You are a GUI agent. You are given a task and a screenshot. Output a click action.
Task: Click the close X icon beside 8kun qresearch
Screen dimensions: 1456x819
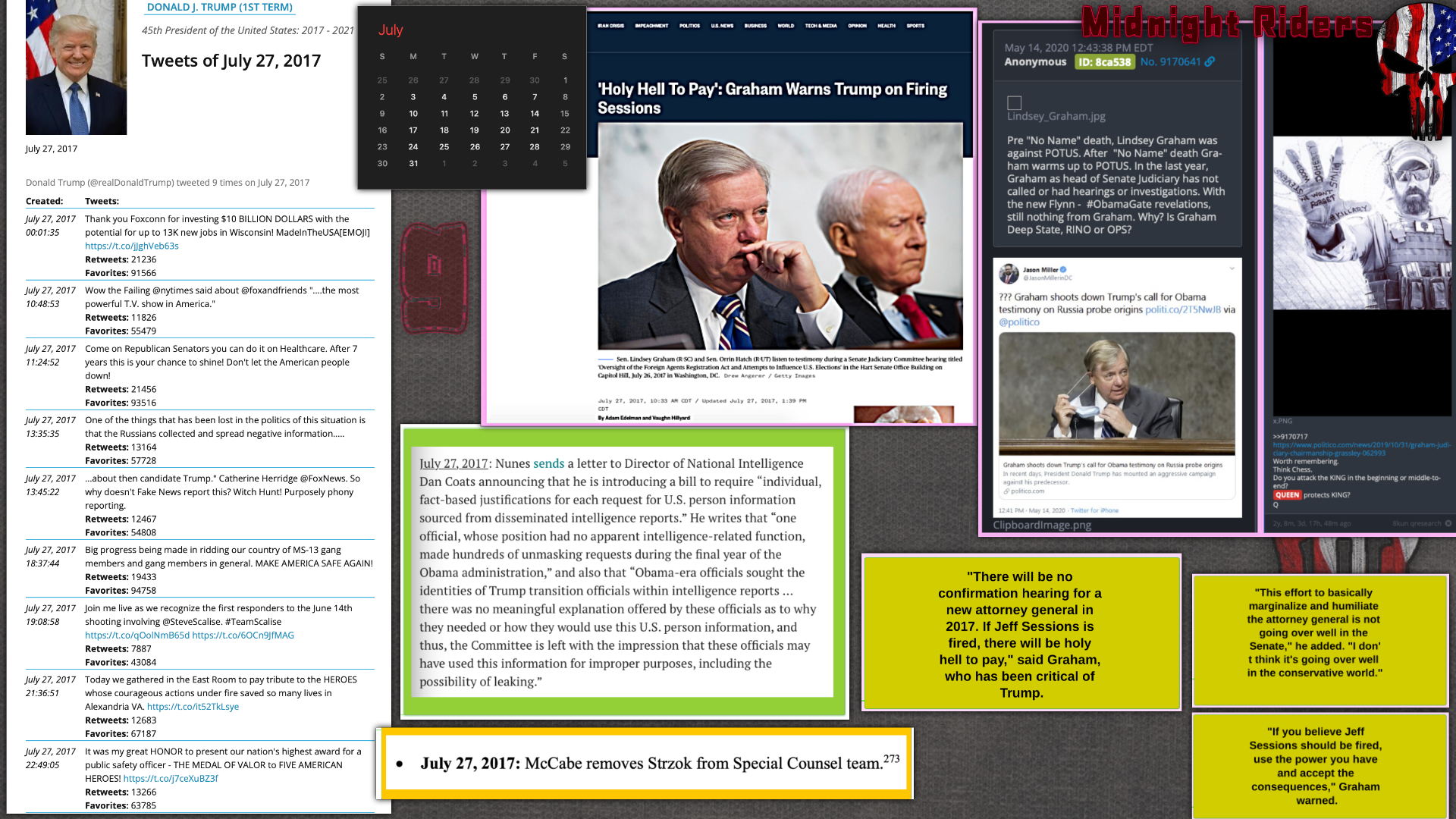pyautogui.click(x=1448, y=523)
